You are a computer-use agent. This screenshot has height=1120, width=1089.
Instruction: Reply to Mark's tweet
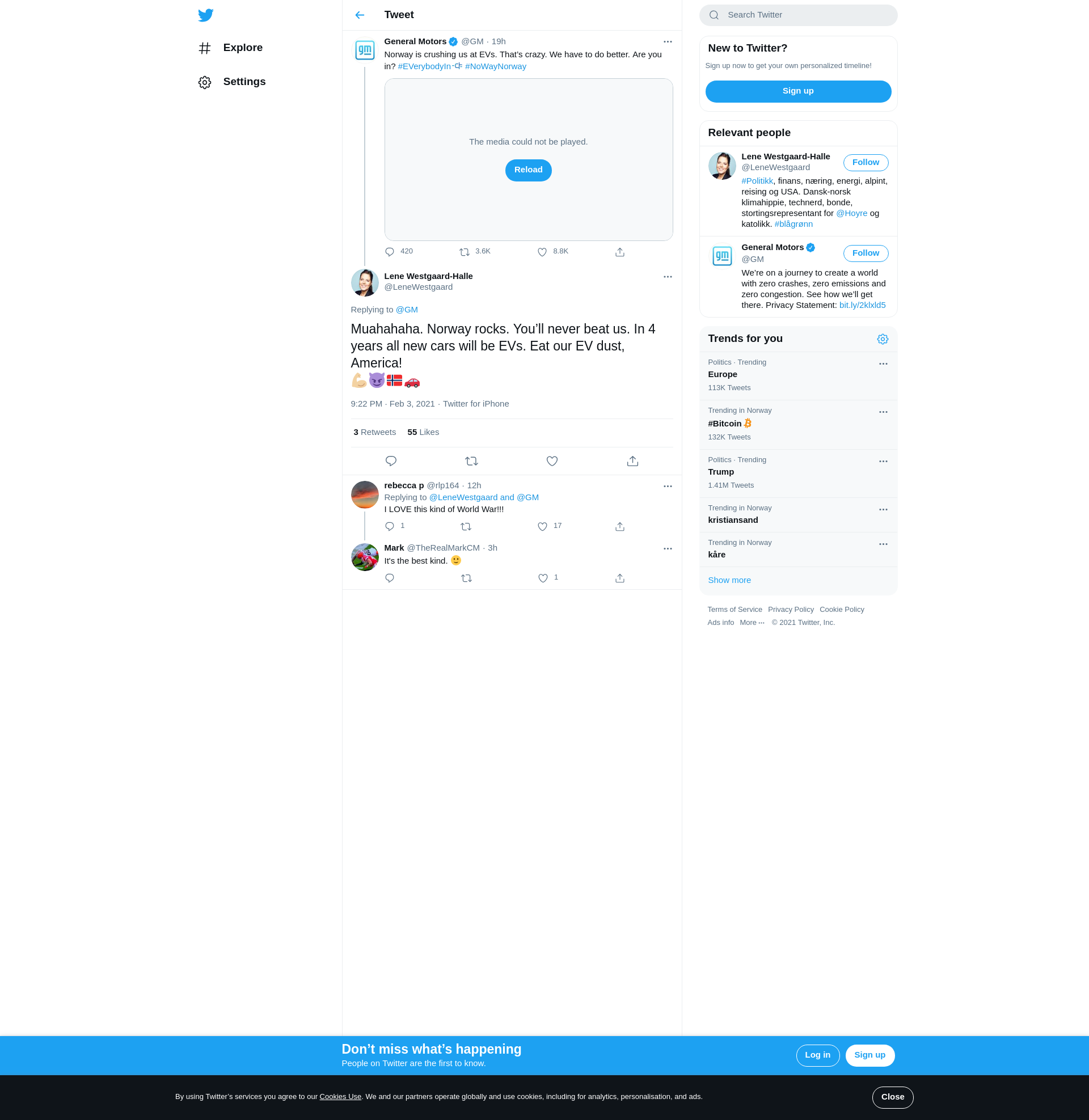(x=390, y=578)
